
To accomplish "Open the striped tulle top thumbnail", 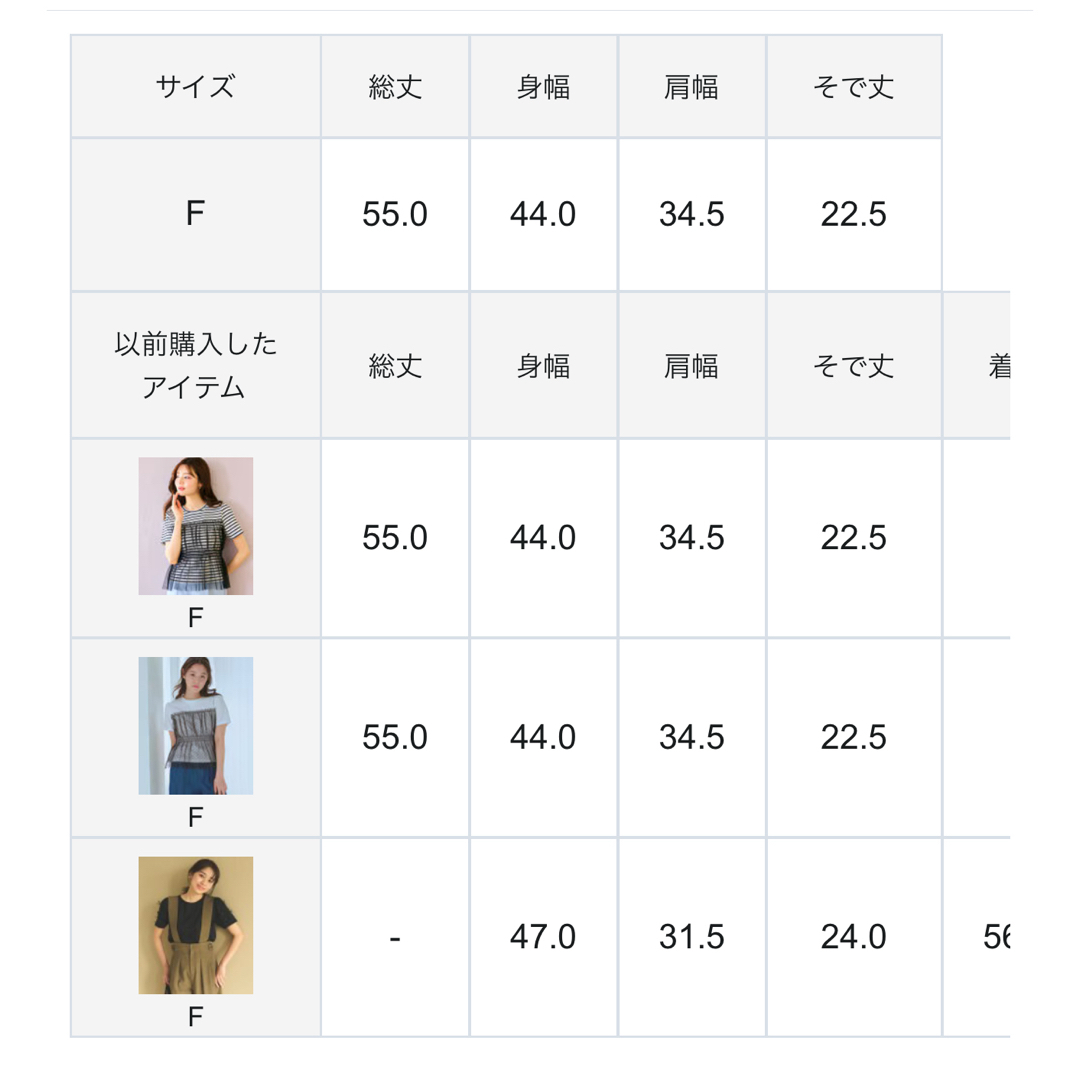I will pyautogui.click(x=196, y=526).
